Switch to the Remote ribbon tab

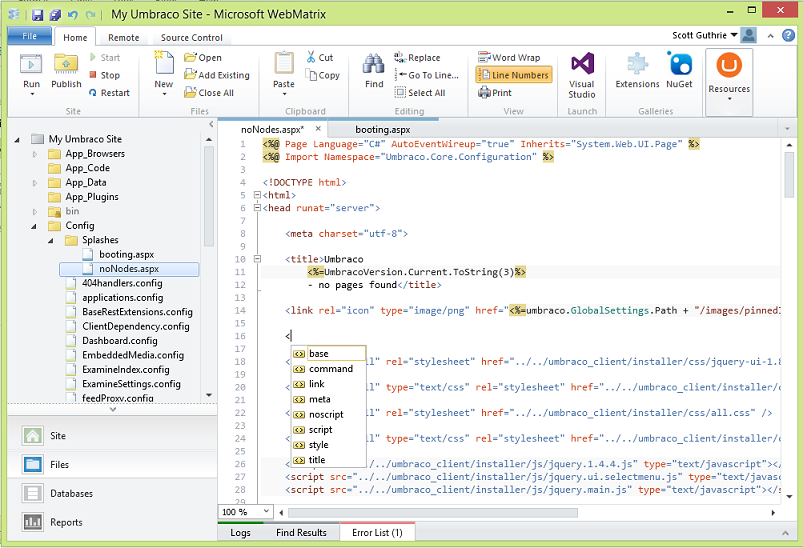click(123, 37)
